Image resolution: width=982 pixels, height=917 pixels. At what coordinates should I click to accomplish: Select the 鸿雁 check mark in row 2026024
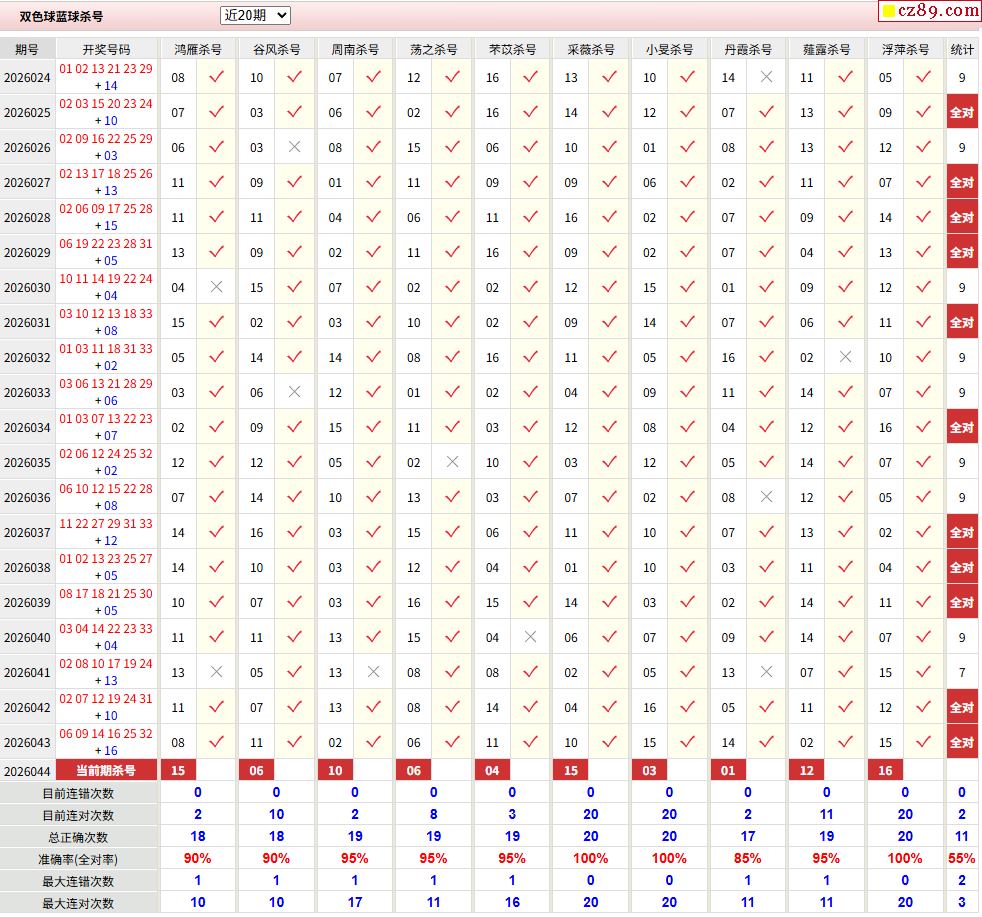[x=217, y=77]
